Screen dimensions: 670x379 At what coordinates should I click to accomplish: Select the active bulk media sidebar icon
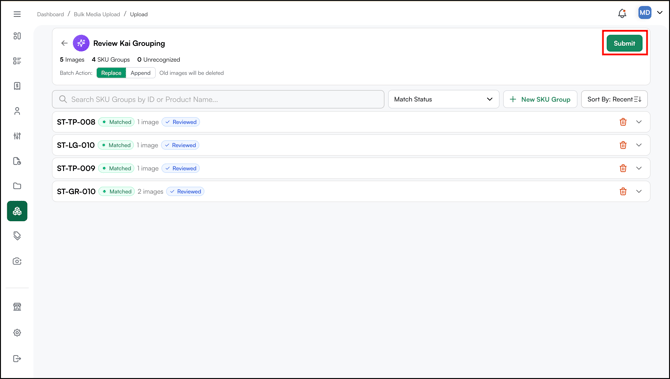tap(17, 211)
